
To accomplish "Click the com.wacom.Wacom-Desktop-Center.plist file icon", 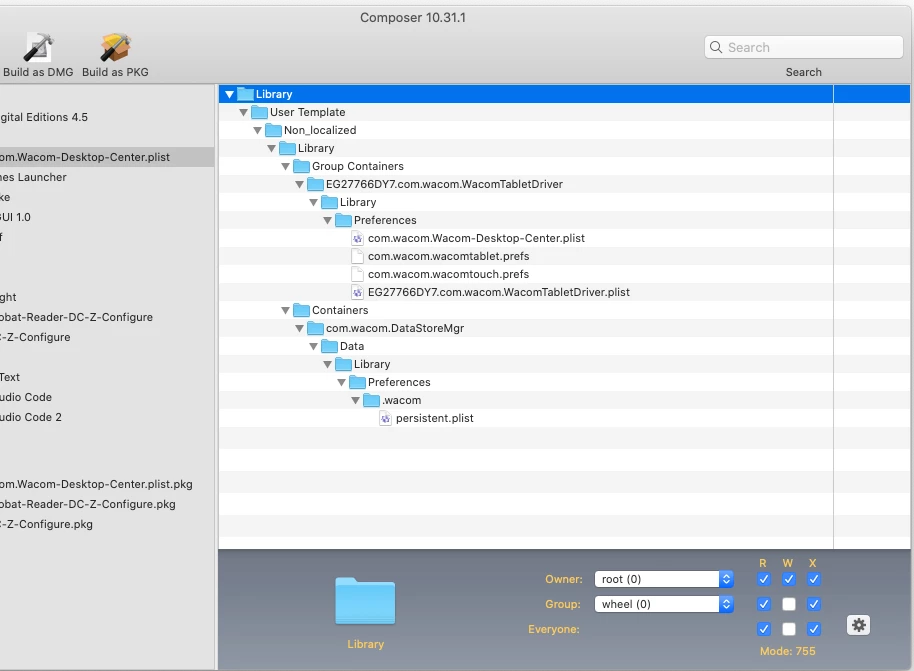I will (x=357, y=238).
